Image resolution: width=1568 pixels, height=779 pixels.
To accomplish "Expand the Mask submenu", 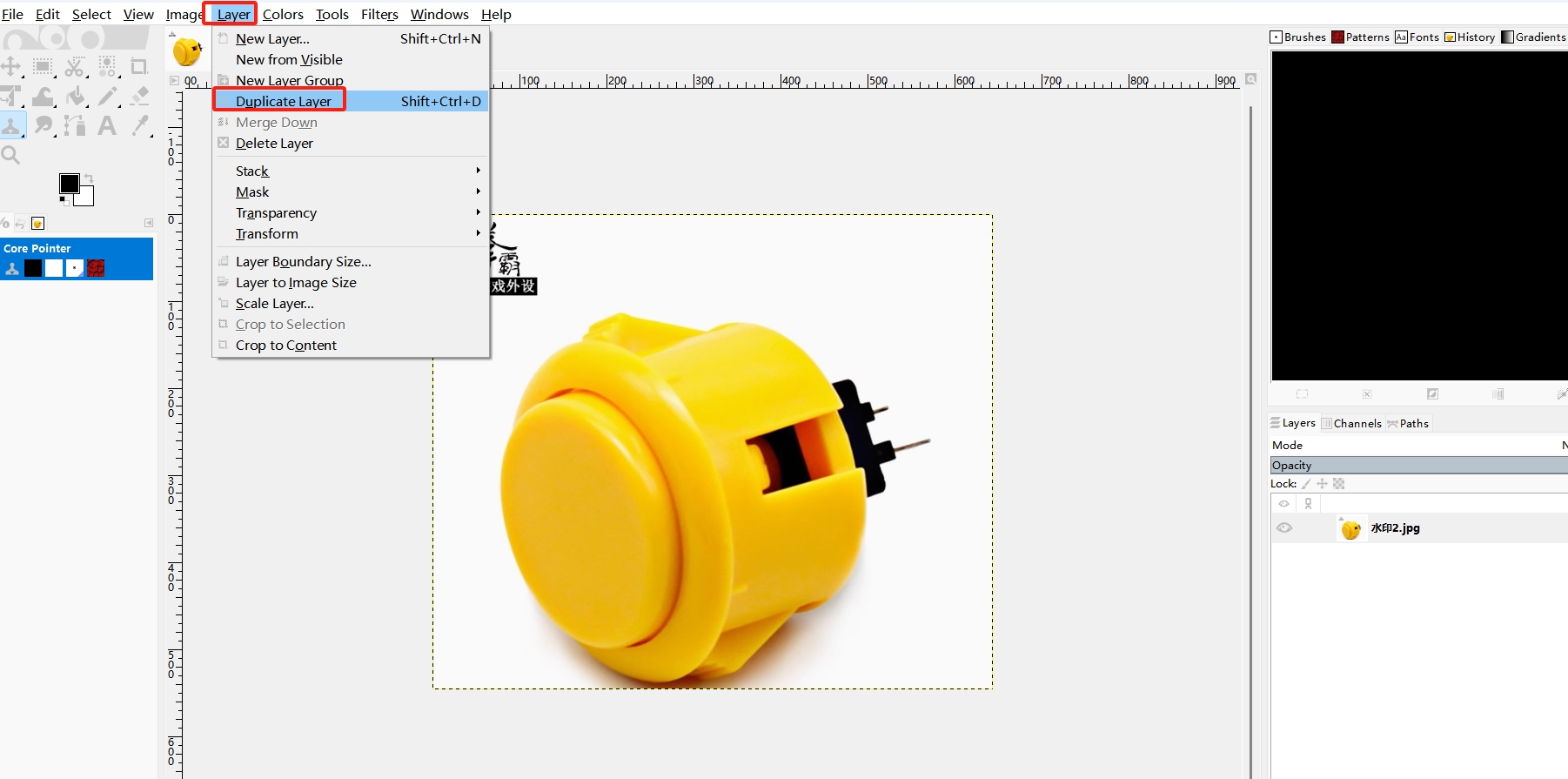I will pos(352,191).
